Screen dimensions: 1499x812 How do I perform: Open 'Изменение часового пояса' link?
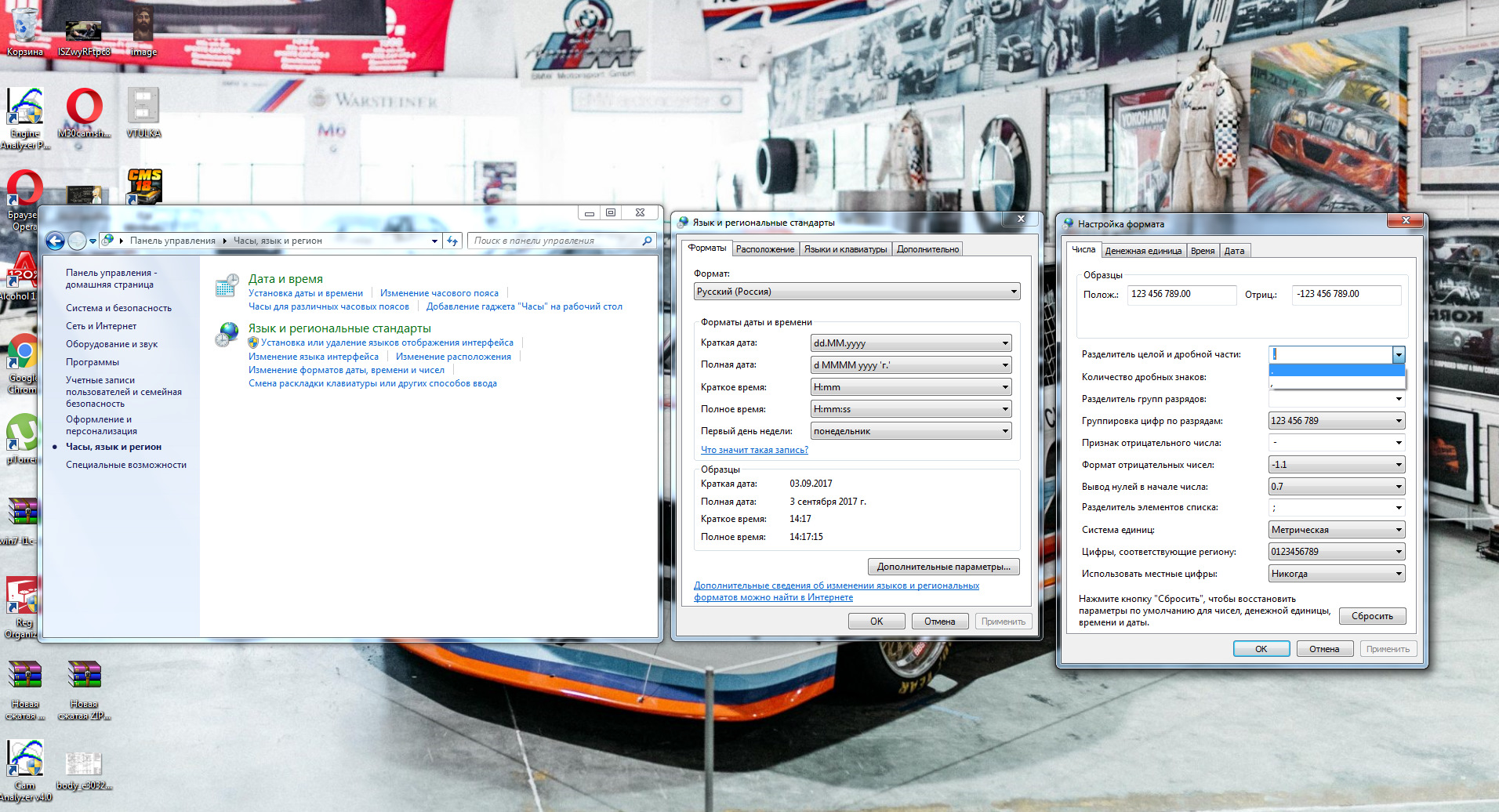point(439,293)
